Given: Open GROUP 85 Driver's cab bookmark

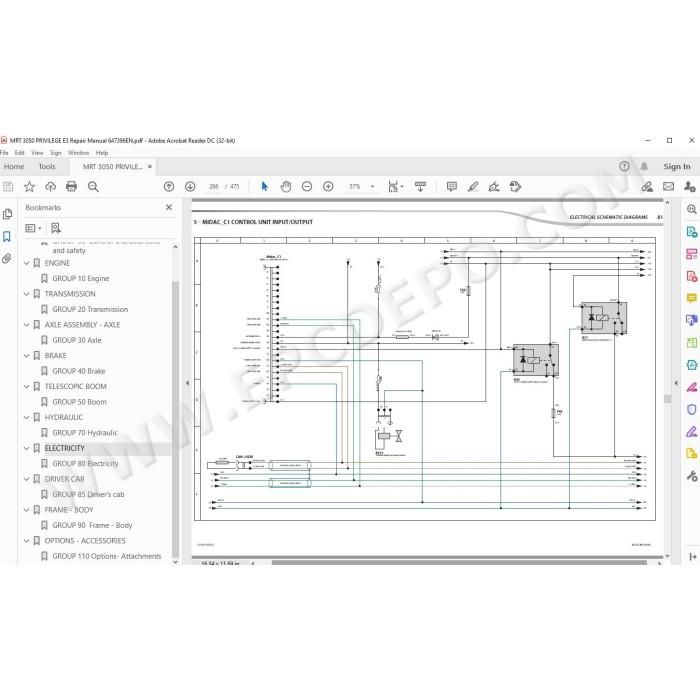Looking at the screenshot, I should tap(88, 494).
